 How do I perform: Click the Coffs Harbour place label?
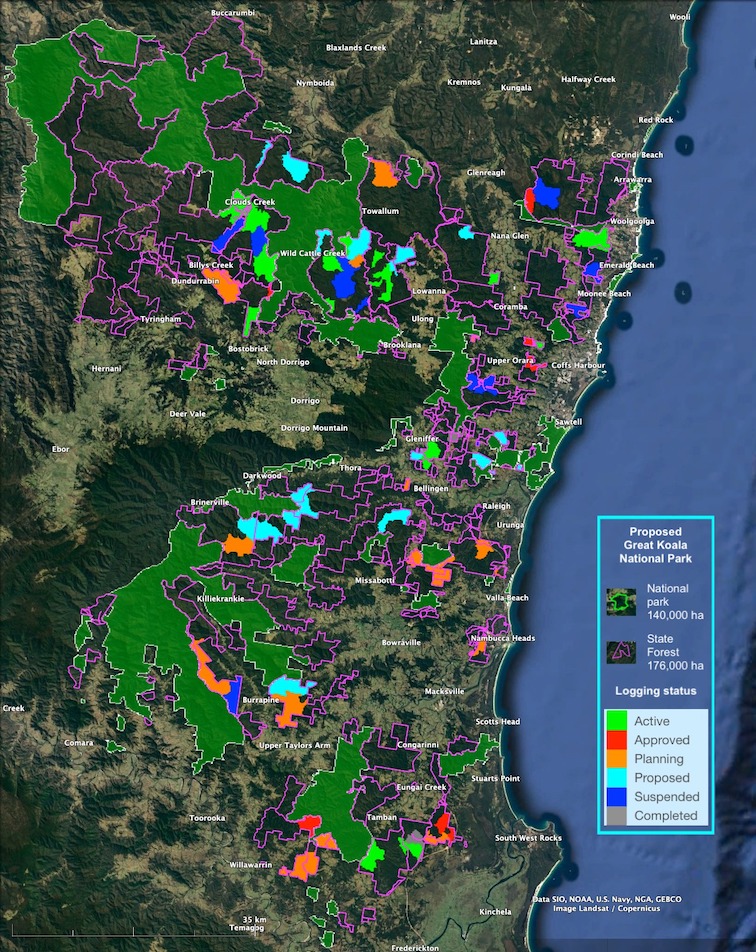[578, 366]
